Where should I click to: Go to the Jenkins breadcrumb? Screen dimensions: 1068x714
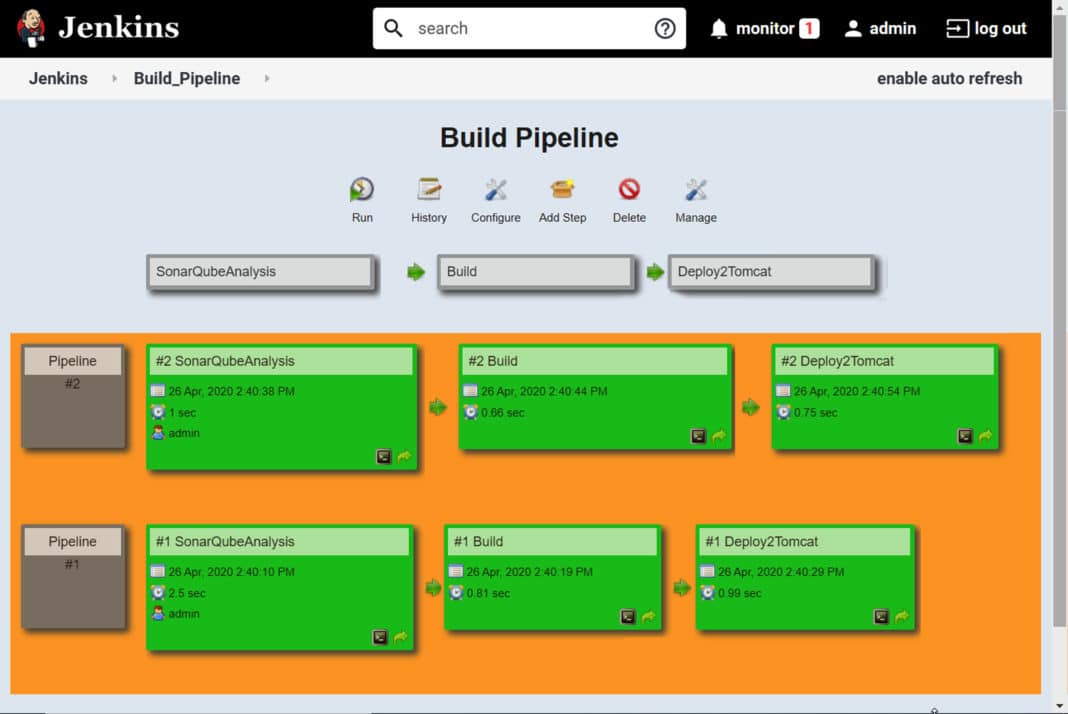[x=59, y=78]
